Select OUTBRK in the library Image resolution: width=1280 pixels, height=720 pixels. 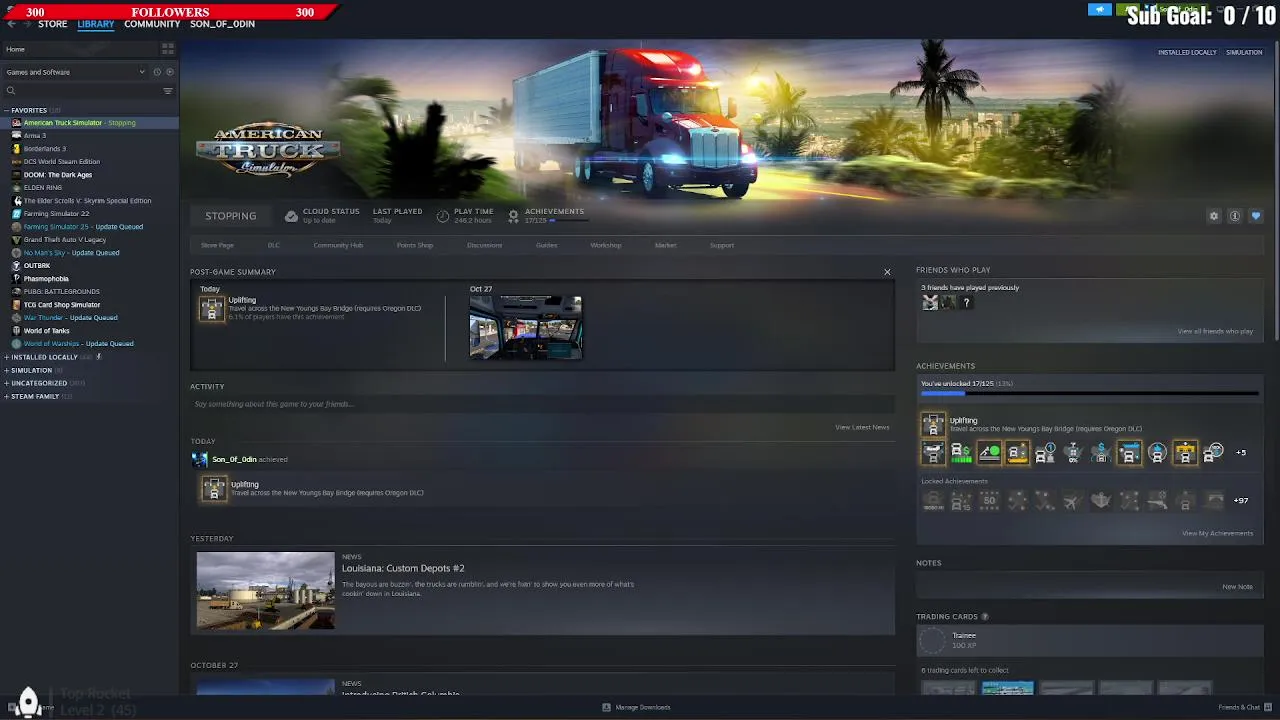coord(36,266)
